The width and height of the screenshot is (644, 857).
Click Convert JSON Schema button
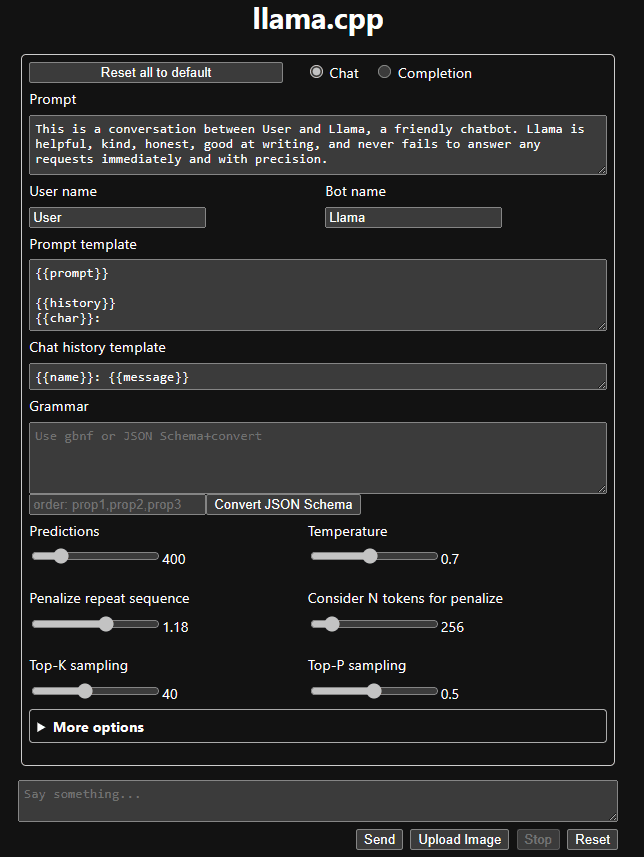[283, 504]
